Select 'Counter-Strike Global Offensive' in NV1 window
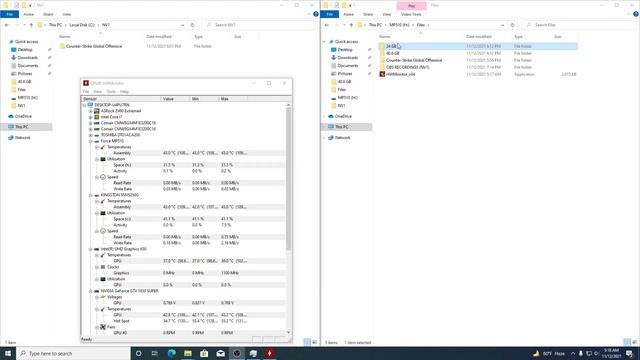This screenshot has width=640, height=360. click(94, 47)
